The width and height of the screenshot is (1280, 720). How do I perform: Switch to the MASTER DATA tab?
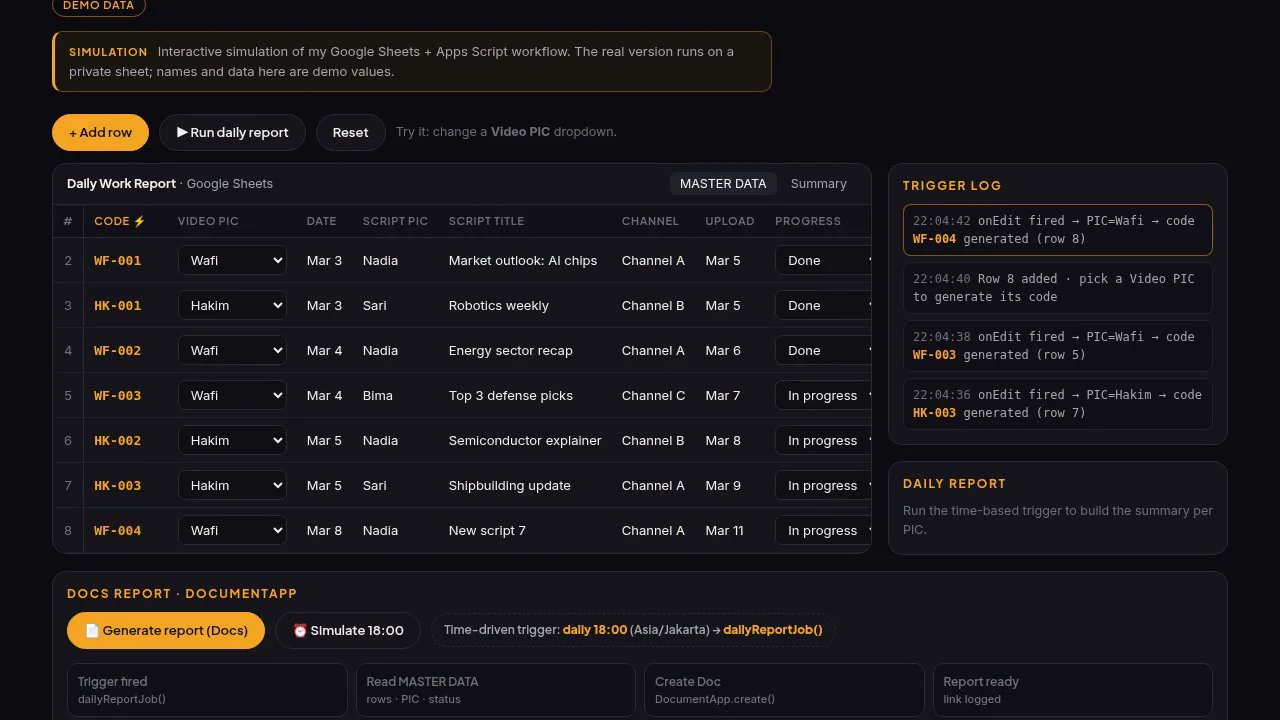pyautogui.click(x=723, y=184)
